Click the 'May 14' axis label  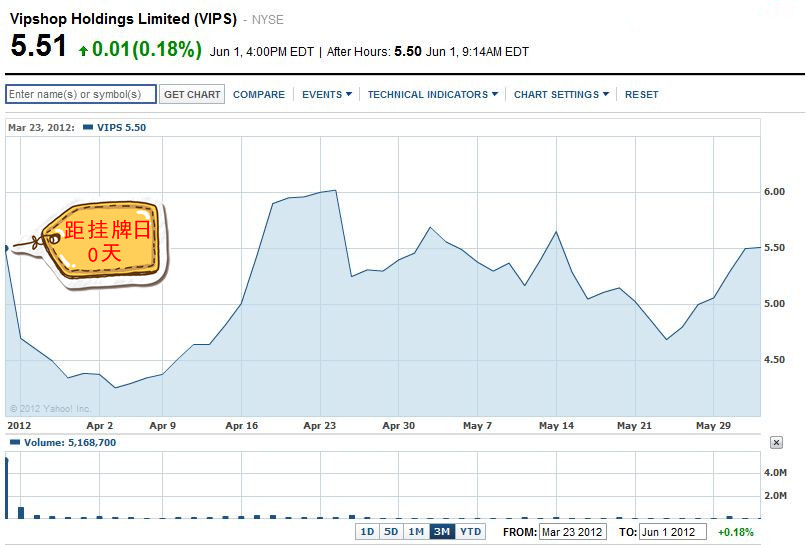tap(556, 426)
